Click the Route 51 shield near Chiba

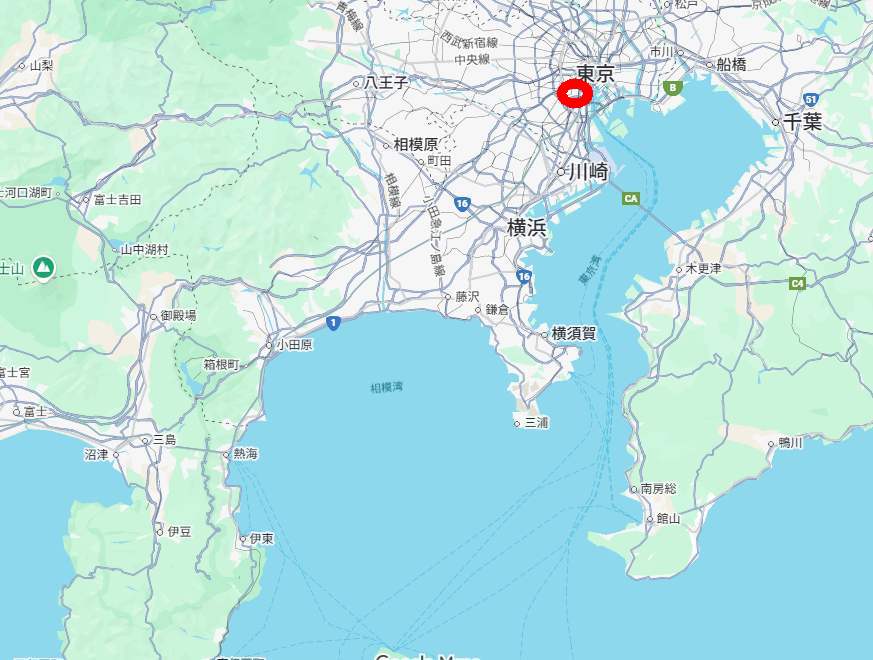(811, 100)
